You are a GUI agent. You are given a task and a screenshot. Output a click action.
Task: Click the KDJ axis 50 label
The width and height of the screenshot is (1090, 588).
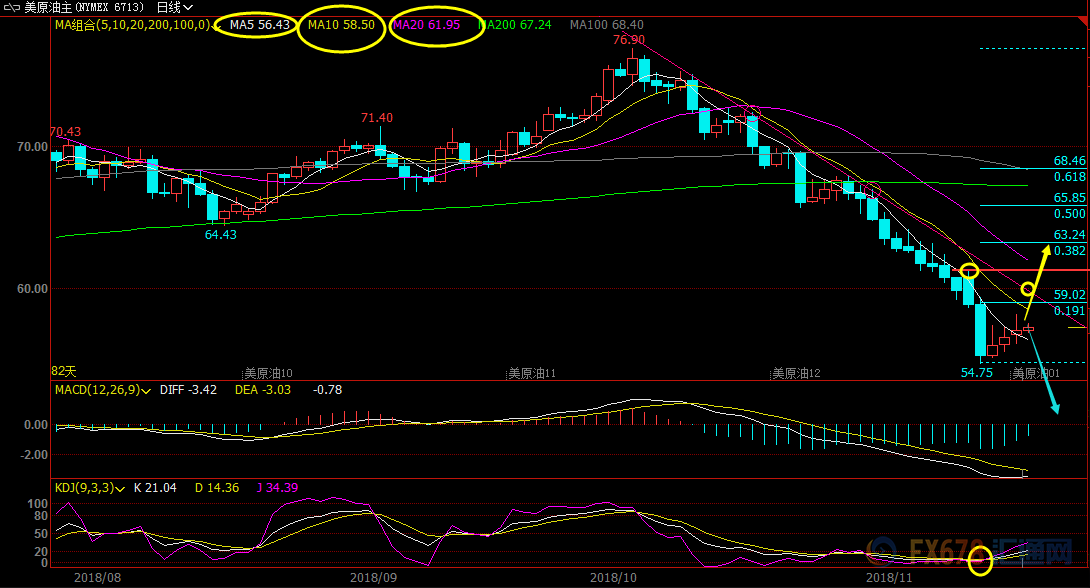pos(41,534)
